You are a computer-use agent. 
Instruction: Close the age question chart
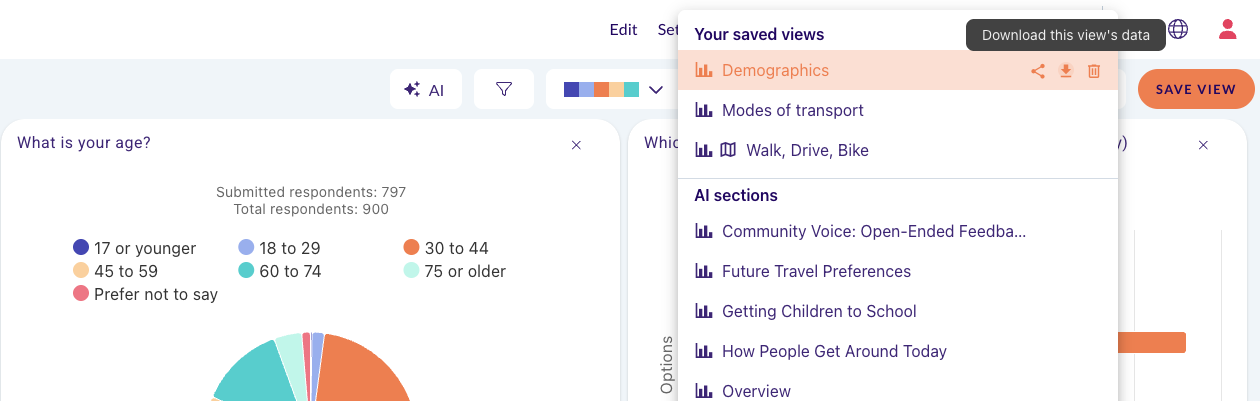(x=576, y=145)
